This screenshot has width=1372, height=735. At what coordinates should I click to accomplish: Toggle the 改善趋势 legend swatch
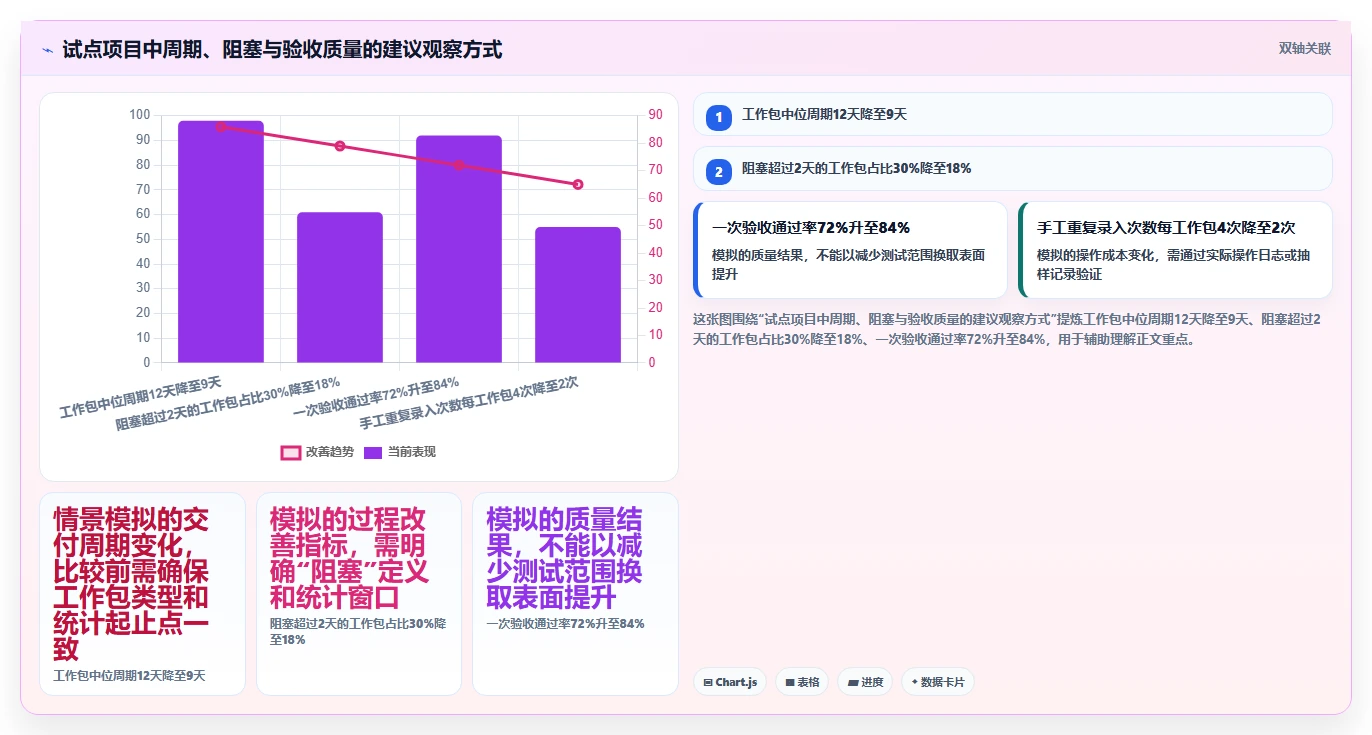[291, 453]
